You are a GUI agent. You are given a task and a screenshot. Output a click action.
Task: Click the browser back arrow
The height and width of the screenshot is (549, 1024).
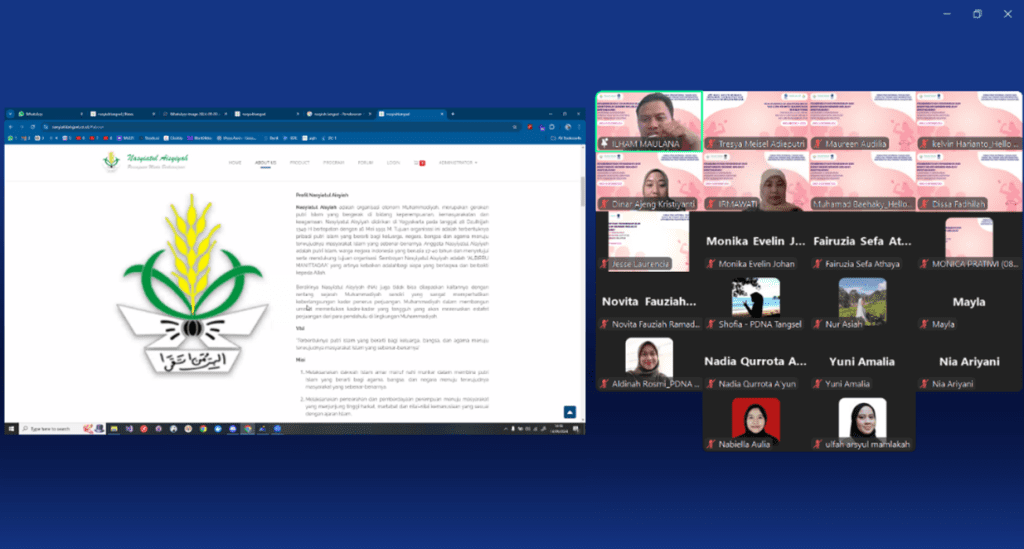10,127
